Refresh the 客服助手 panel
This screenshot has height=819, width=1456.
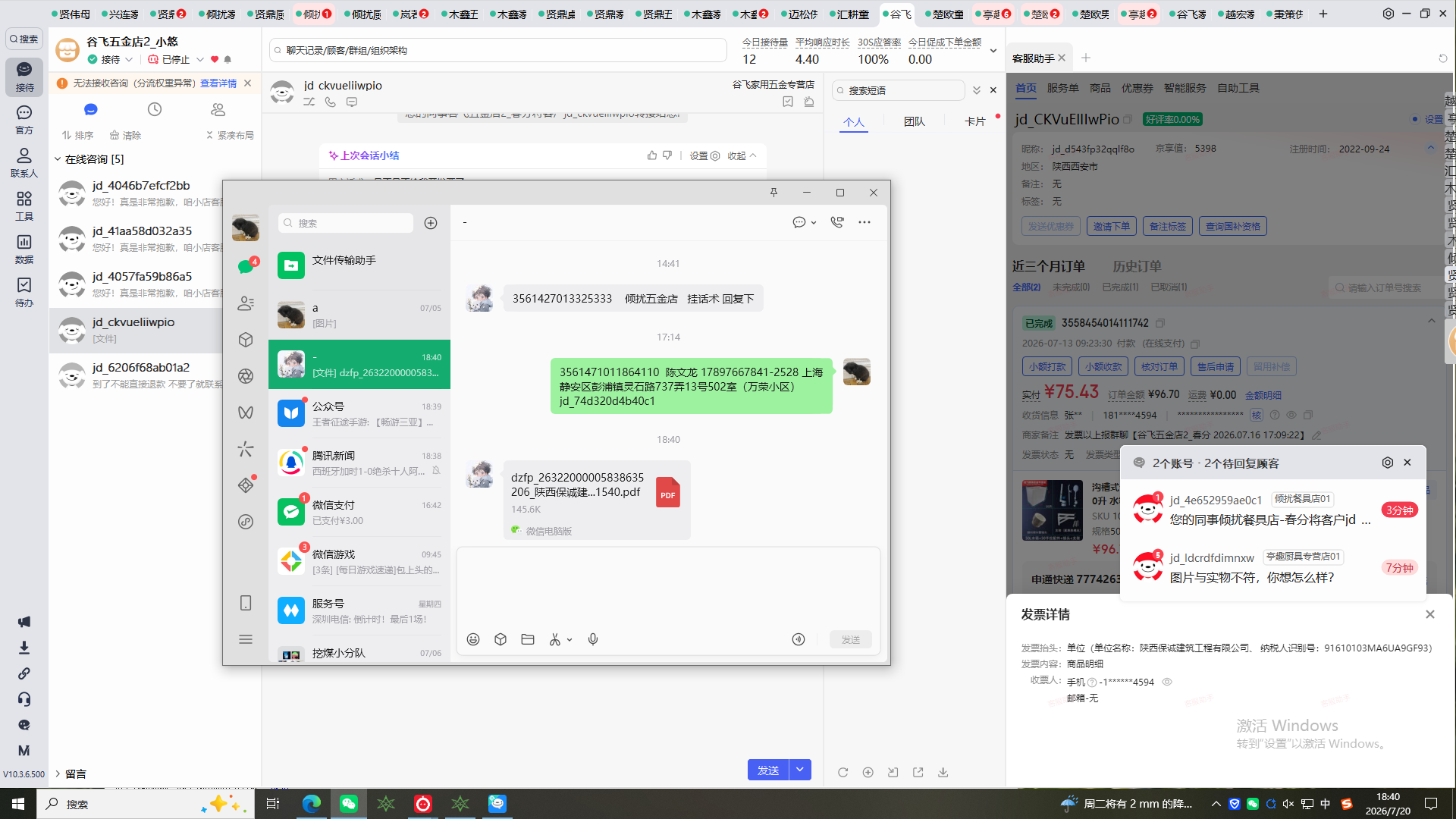point(1443,58)
